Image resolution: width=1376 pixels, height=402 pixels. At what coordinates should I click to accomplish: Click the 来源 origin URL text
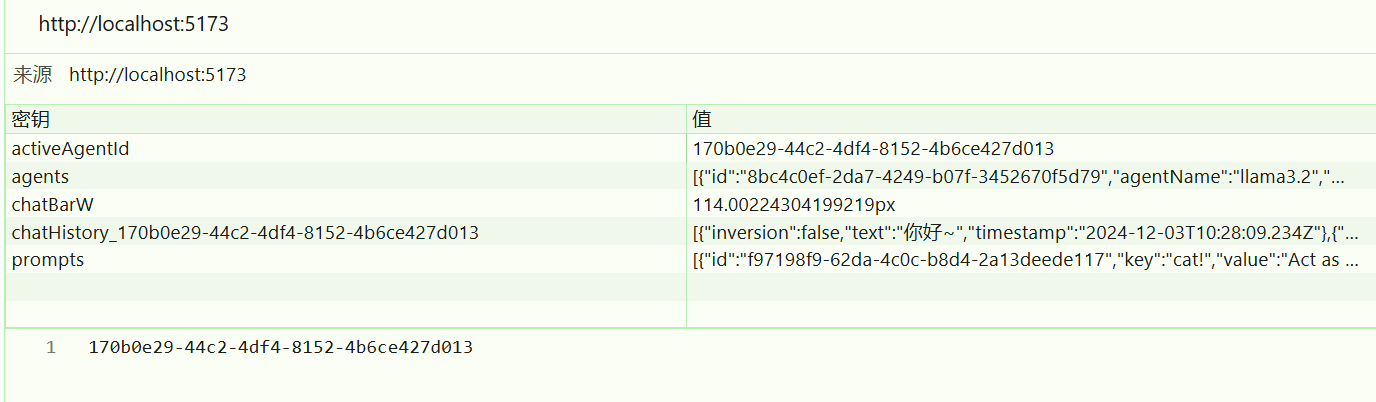pyautogui.click(x=158, y=75)
